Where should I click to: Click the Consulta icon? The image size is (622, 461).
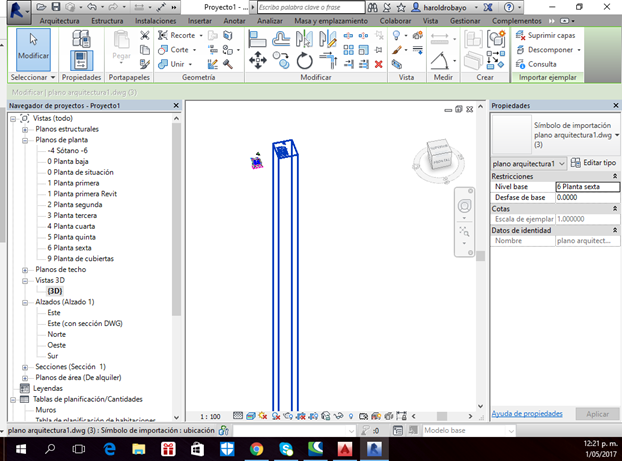click(520, 64)
